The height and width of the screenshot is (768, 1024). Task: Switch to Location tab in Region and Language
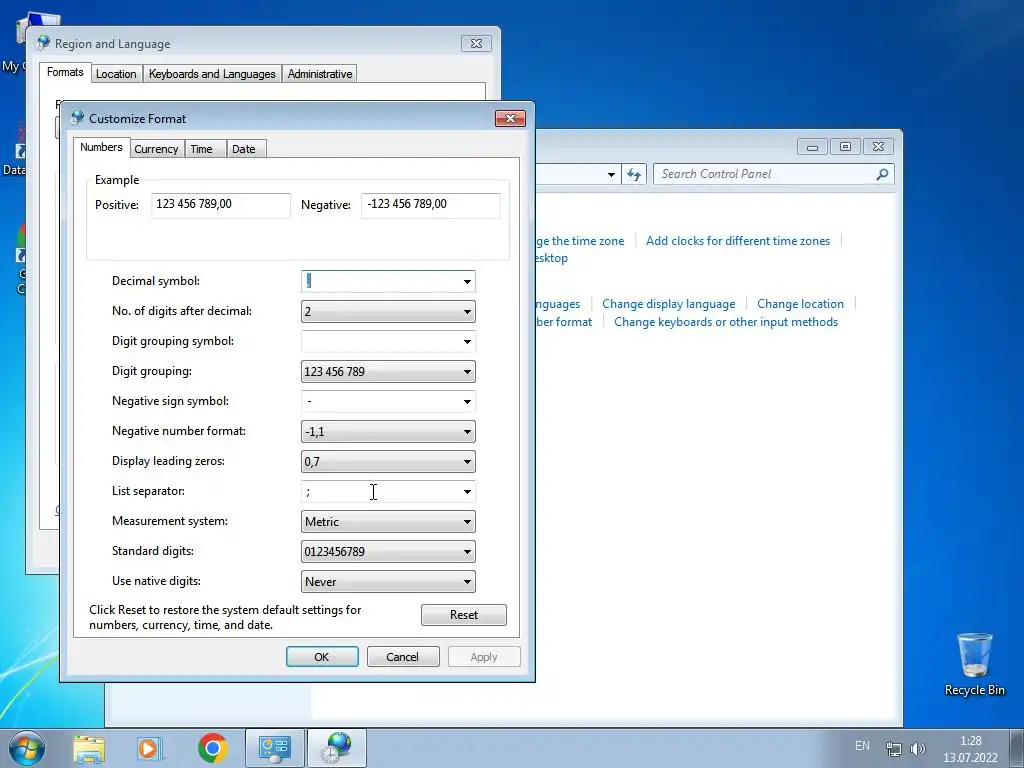(x=116, y=74)
